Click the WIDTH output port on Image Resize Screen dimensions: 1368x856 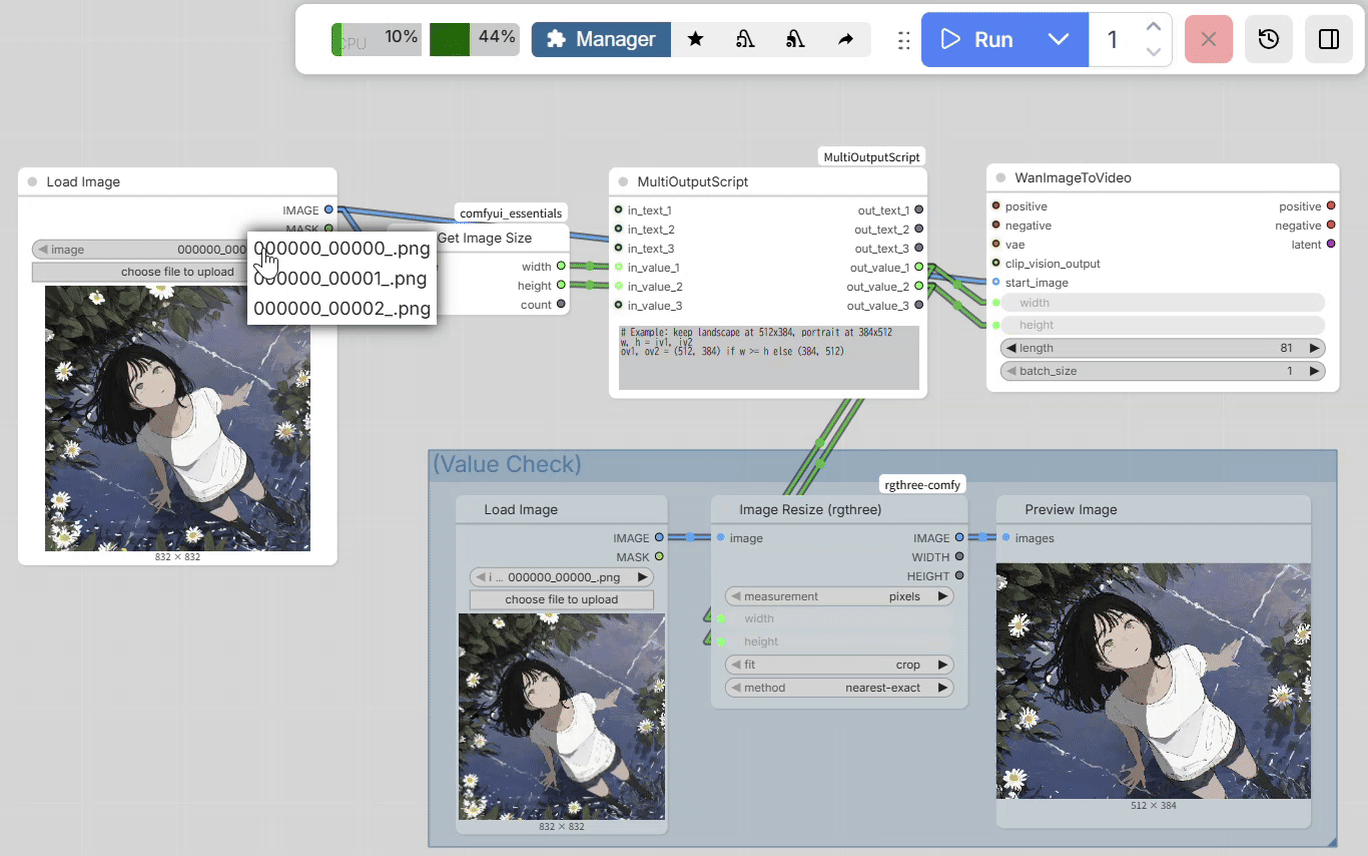point(960,557)
